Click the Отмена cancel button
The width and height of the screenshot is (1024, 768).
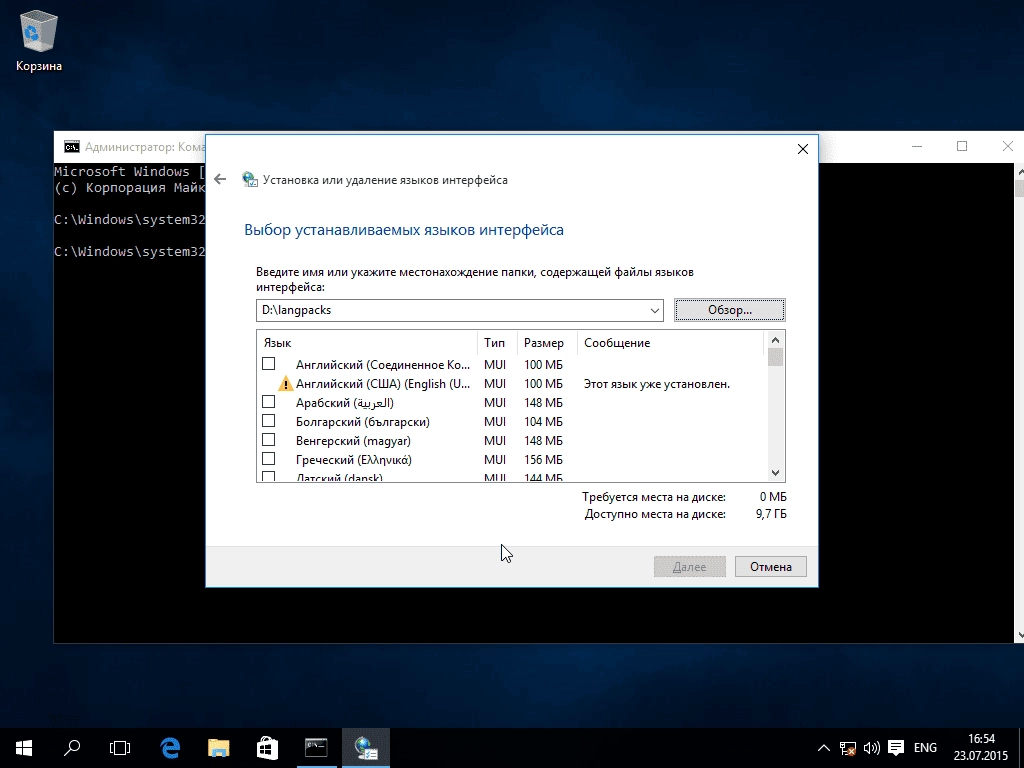coord(771,567)
